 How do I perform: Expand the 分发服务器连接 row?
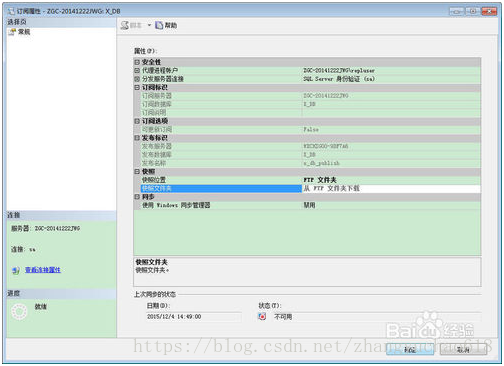click(x=137, y=79)
